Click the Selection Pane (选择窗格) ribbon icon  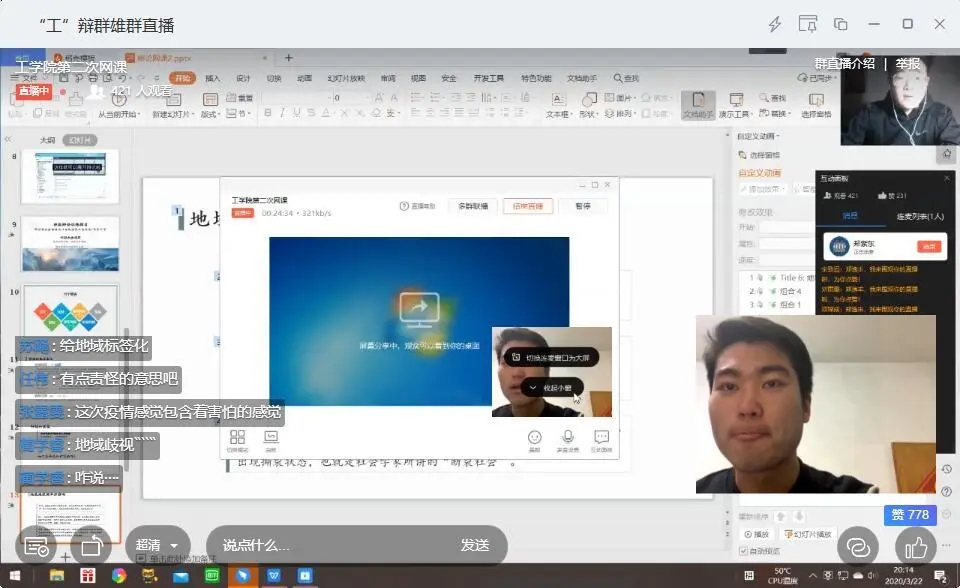click(x=816, y=105)
